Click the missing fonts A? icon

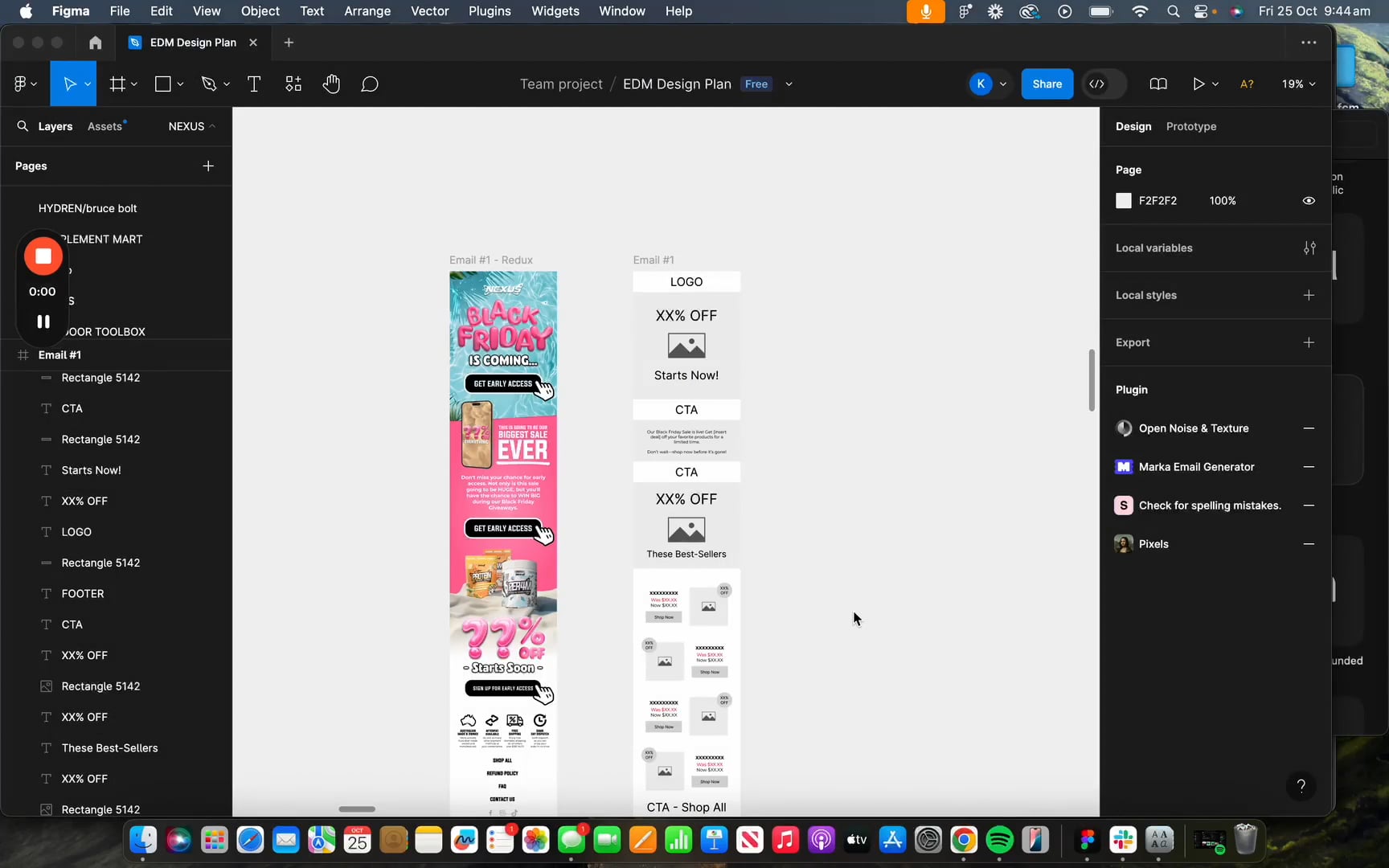click(1247, 84)
